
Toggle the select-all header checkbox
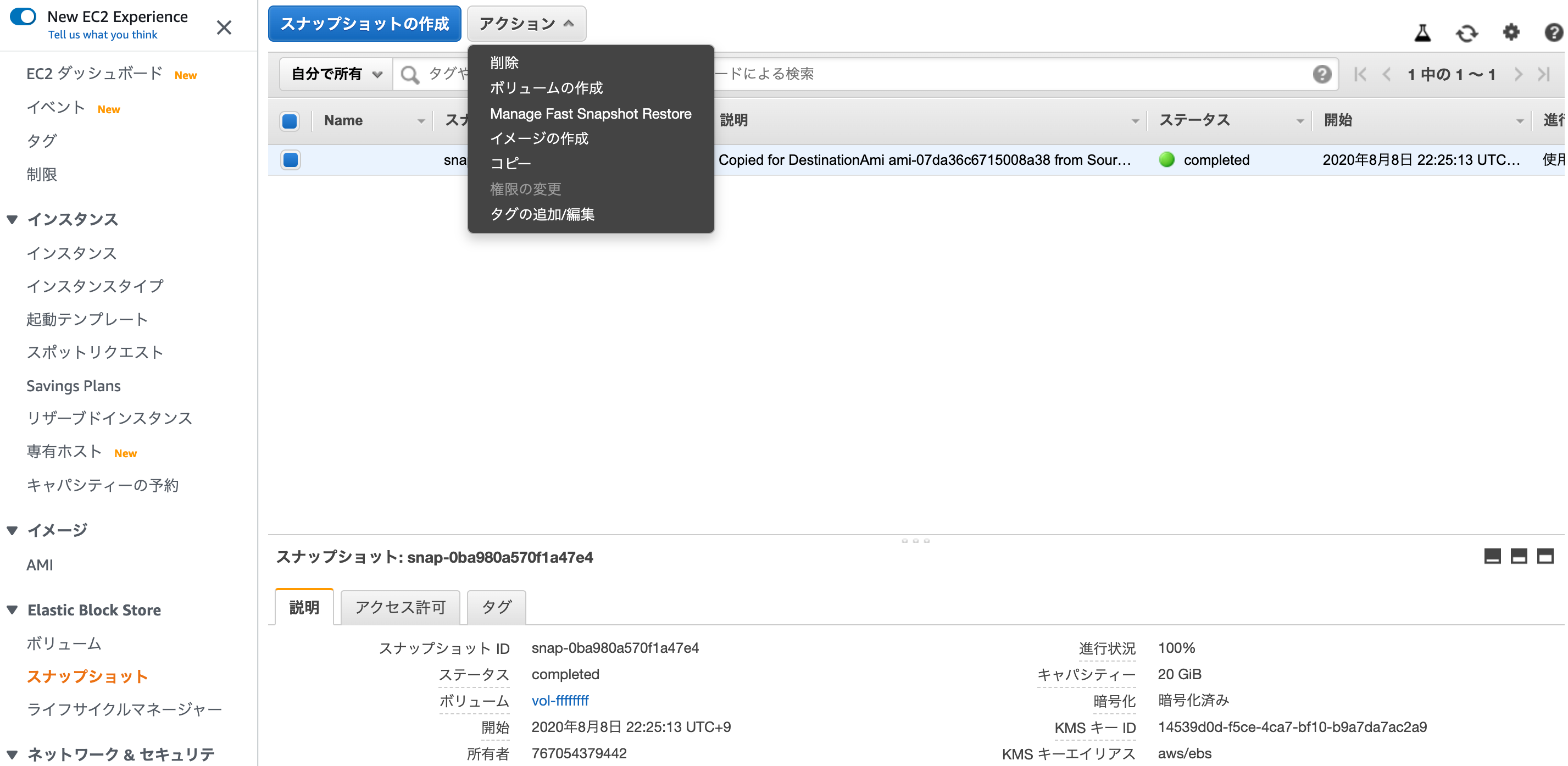tap(290, 120)
